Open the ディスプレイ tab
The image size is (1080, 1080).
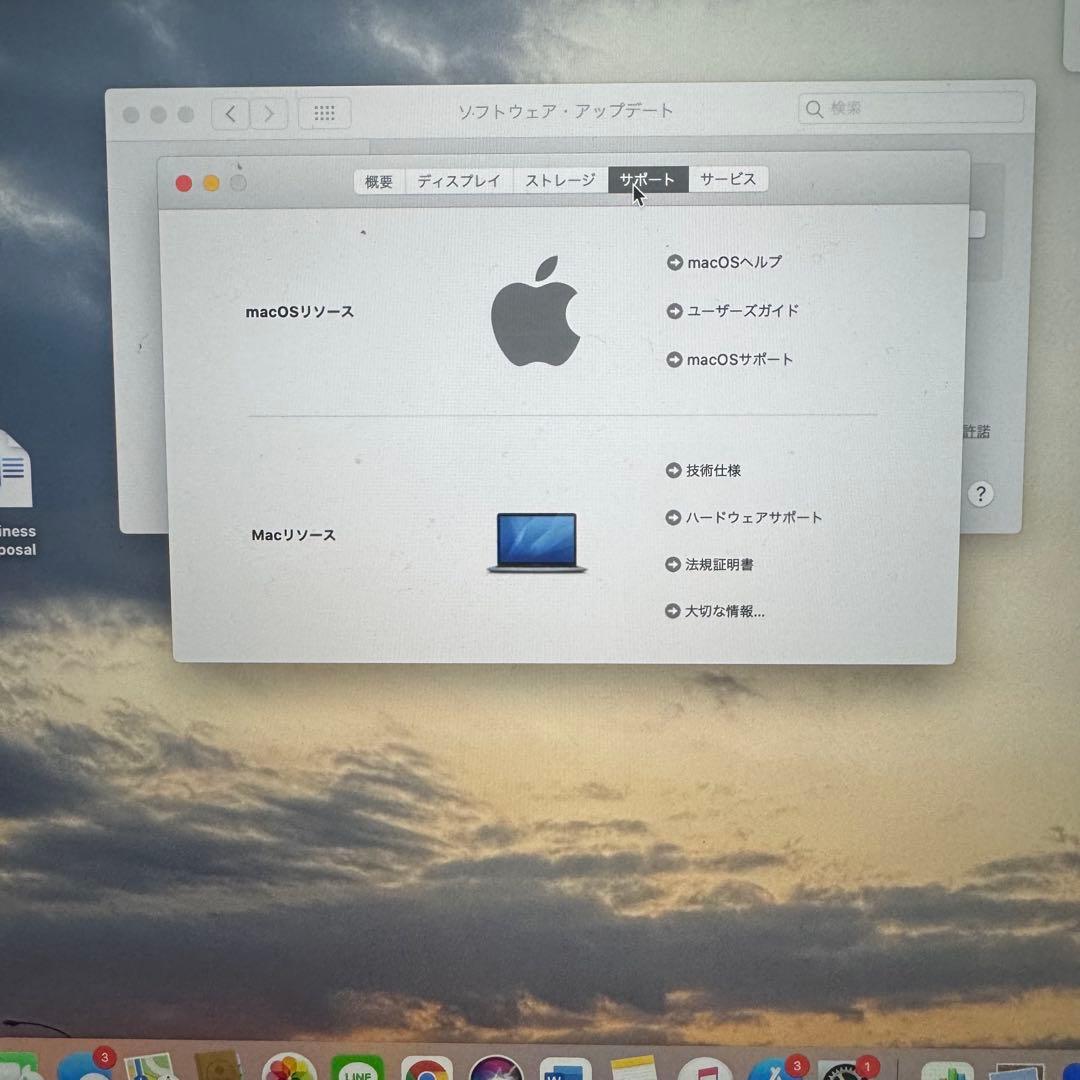[458, 181]
